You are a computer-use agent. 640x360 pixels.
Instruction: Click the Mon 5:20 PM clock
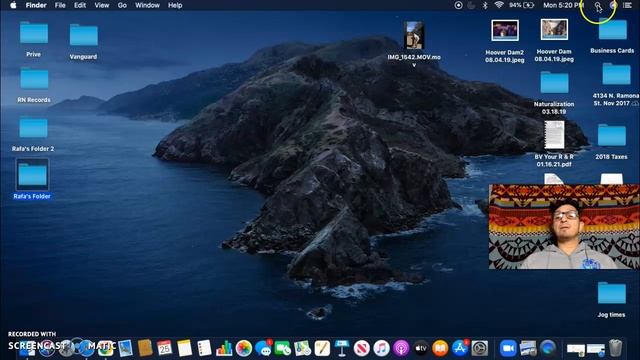tap(563, 5)
